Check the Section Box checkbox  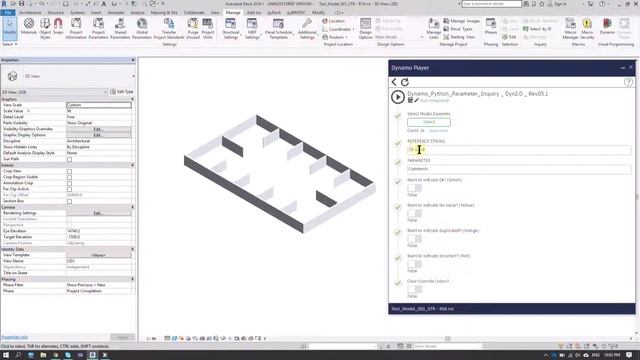(69, 201)
